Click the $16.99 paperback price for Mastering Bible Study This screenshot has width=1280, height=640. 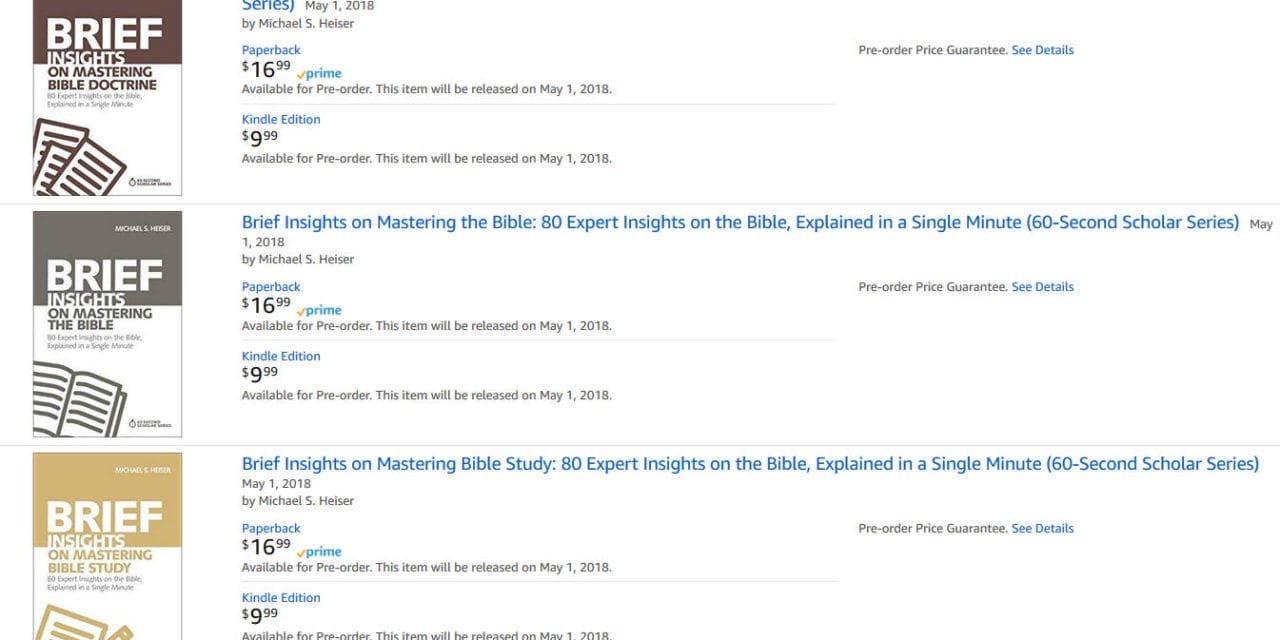coord(266,547)
